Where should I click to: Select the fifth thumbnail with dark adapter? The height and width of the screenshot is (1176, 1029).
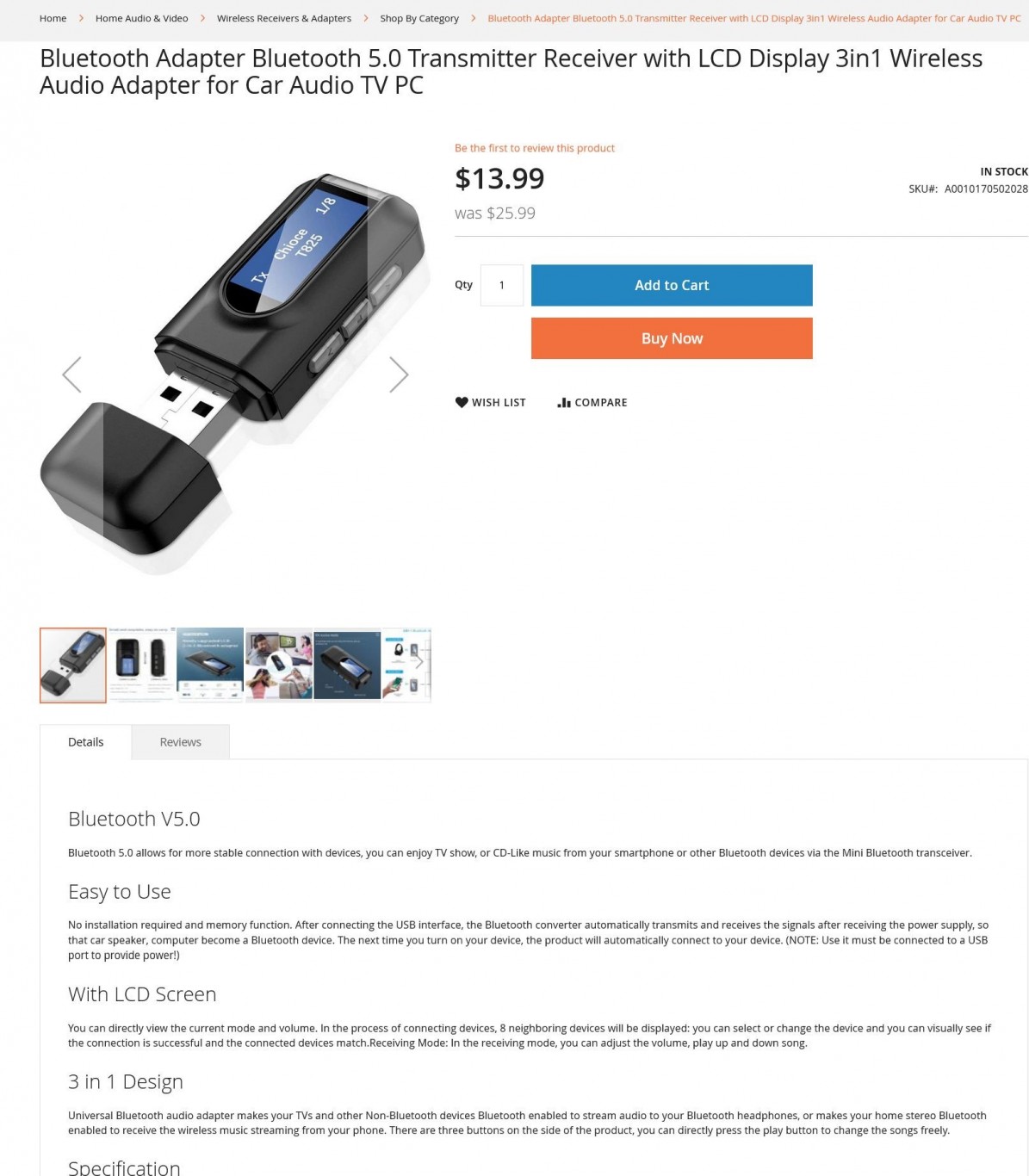(x=347, y=665)
